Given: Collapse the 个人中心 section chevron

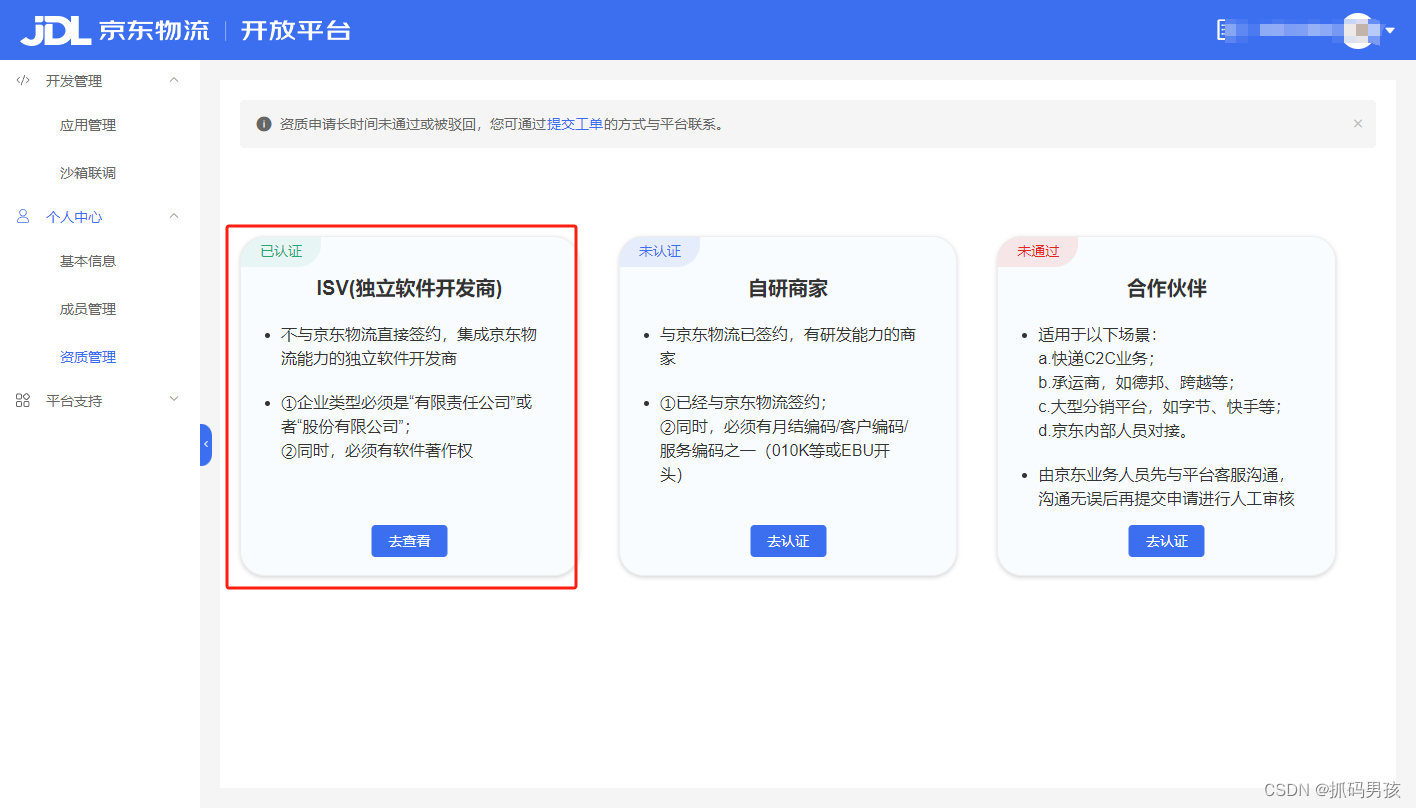Looking at the screenshot, I should [173, 216].
